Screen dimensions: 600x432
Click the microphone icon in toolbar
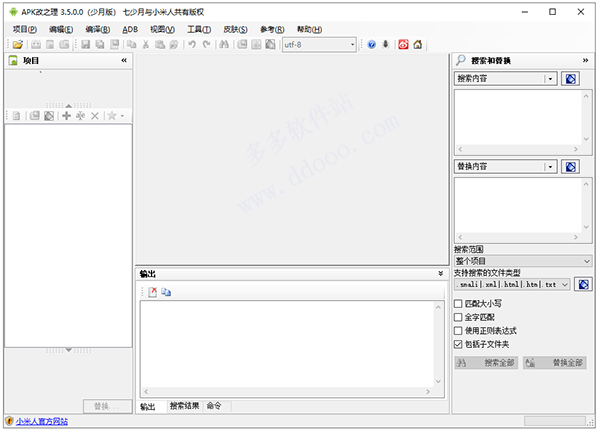(386, 45)
